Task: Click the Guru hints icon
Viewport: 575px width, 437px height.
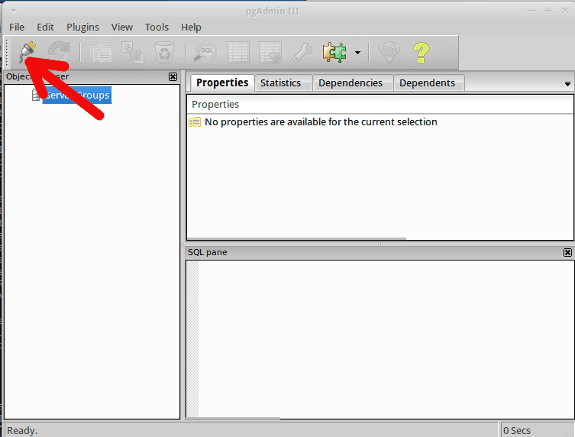Action: point(389,52)
